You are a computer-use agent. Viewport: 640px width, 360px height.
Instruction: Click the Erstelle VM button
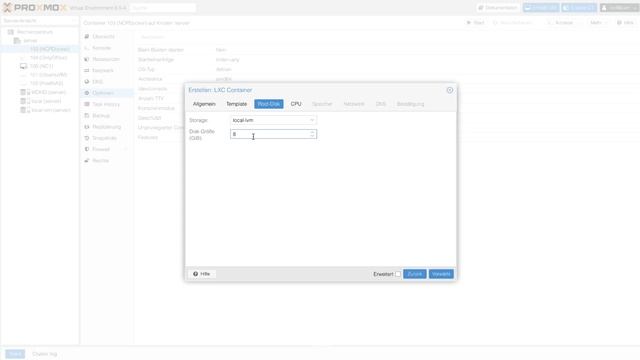541,8
